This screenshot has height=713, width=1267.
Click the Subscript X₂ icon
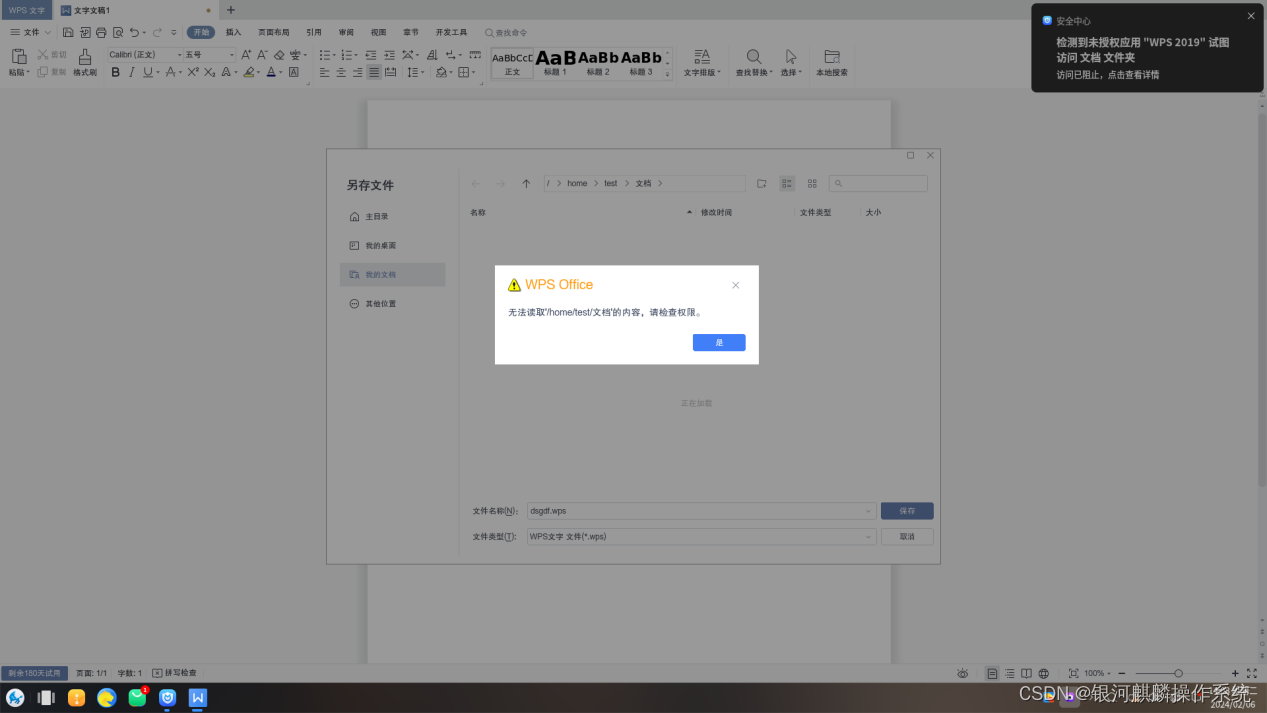[x=209, y=72]
